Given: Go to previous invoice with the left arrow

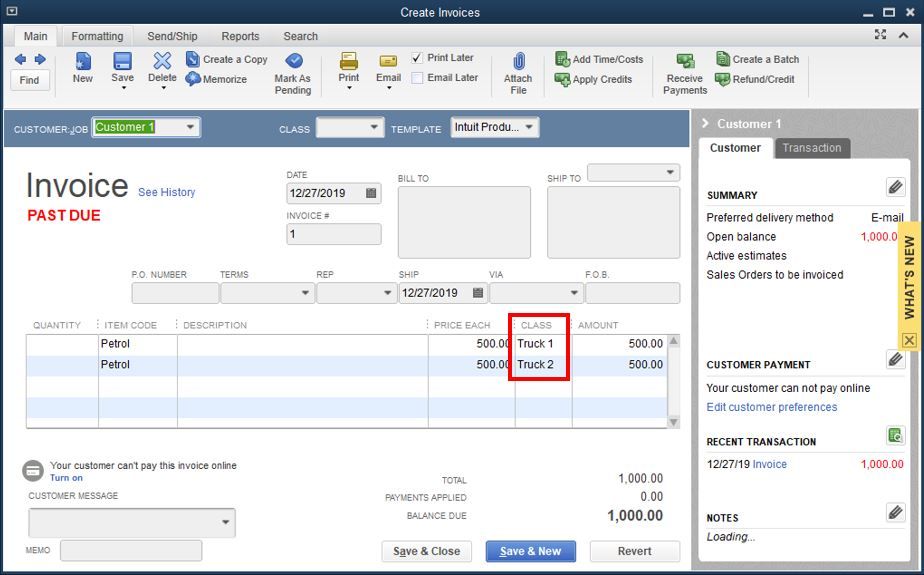Looking at the screenshot, I should coord(20,59).
